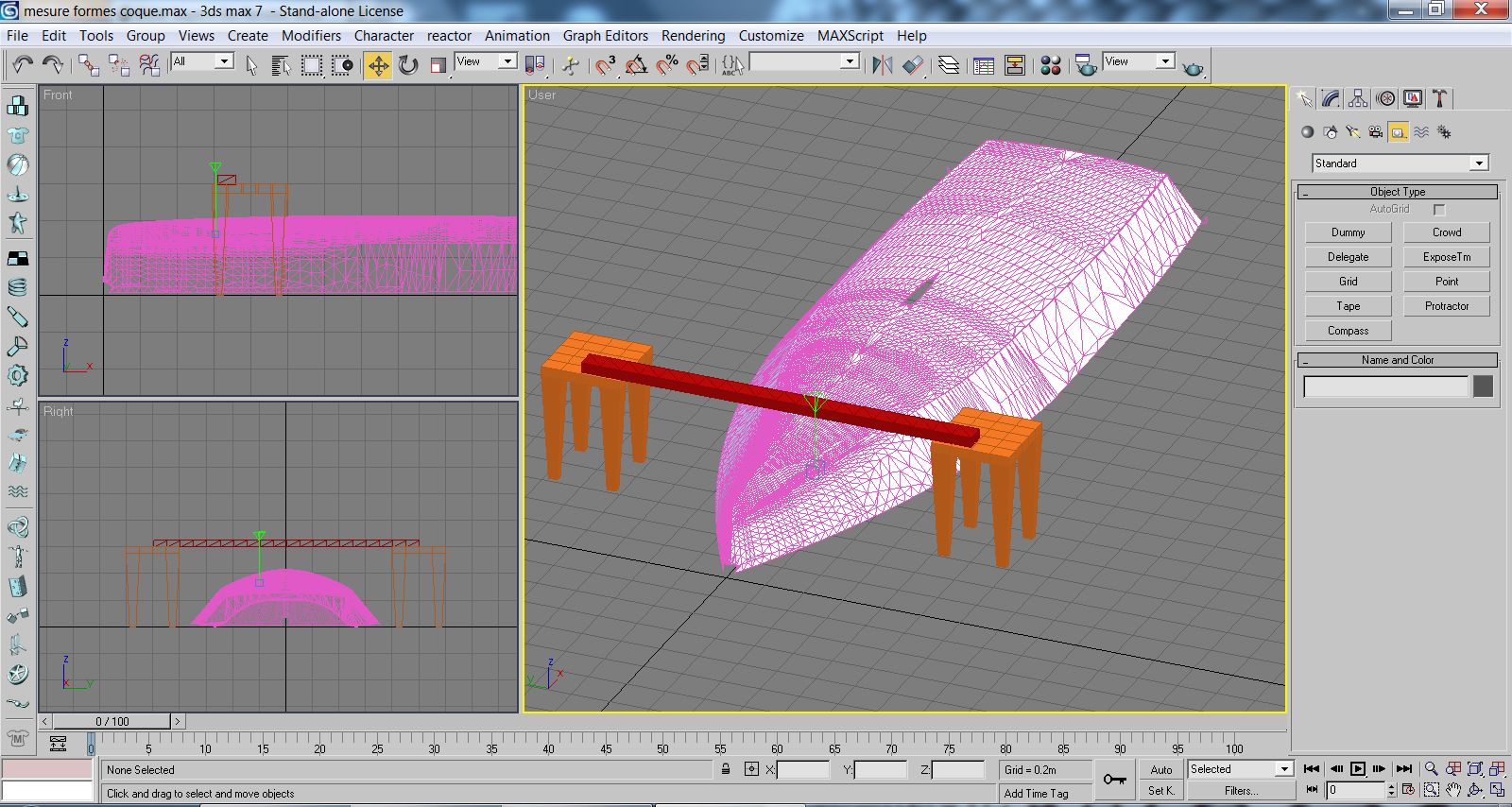Image resolution: width=1512 pixels, height=807 pixels.
Task: Click the Mirror tool icon
Action: [883, 64]
